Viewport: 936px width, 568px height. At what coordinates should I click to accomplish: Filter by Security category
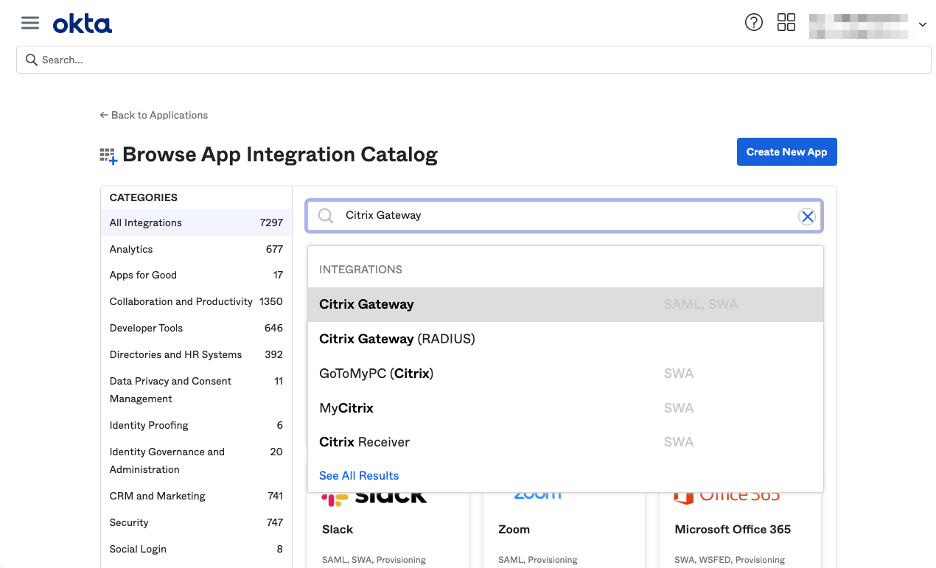click(x=129, y=522)
